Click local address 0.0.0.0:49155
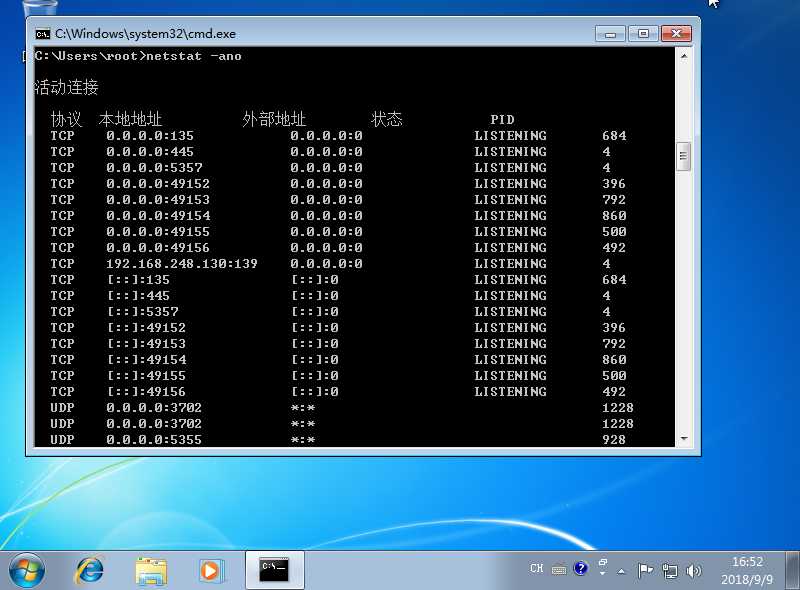 click(x=158, y=232)
